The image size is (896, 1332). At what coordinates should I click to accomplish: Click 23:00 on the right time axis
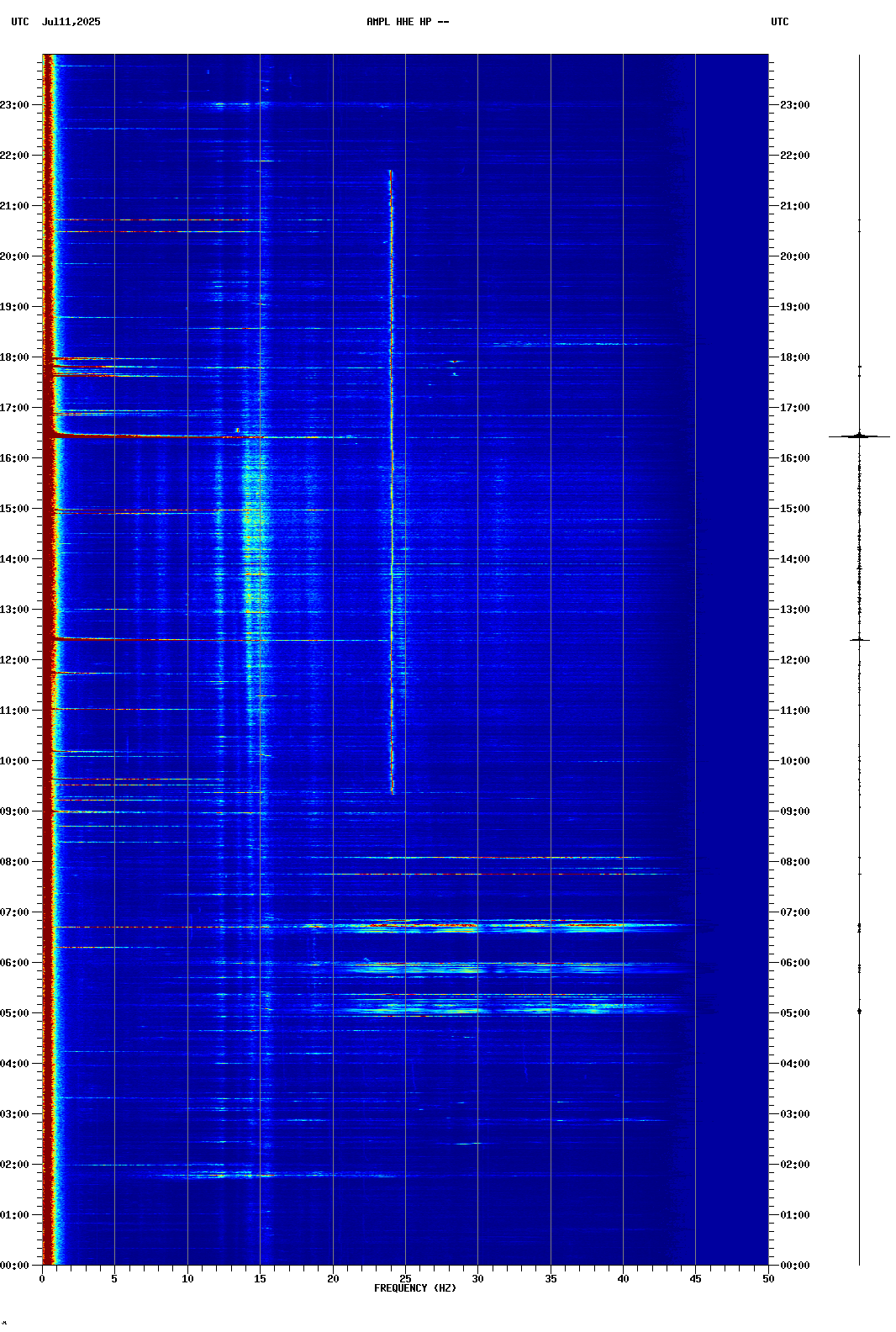(x=795, y=105)
